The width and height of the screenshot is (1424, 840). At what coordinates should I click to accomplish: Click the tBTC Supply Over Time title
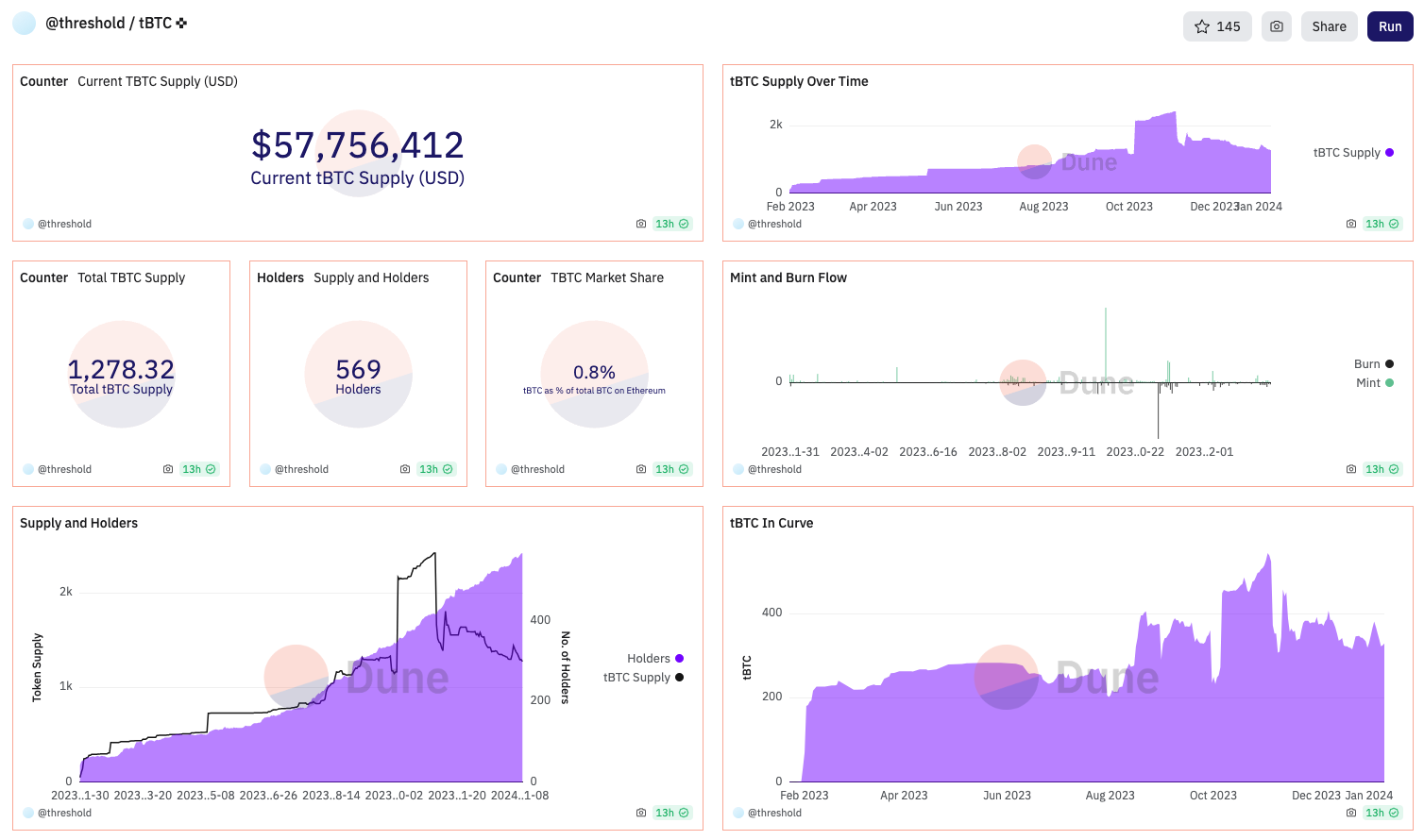click(799, 81)
